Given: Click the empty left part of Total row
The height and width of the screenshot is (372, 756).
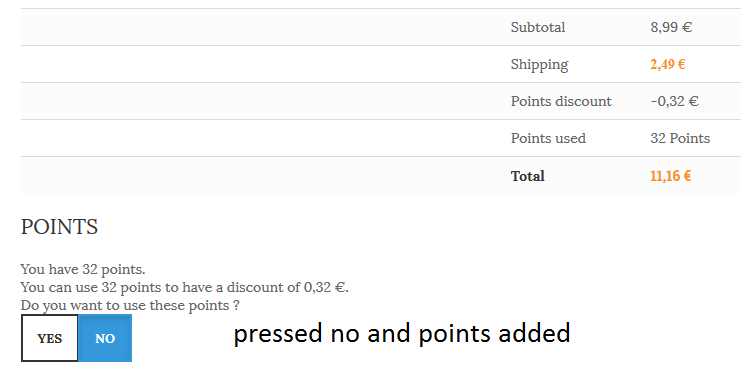Looking at the screenshot, I should pyautogui.click(x=260, y=176).
